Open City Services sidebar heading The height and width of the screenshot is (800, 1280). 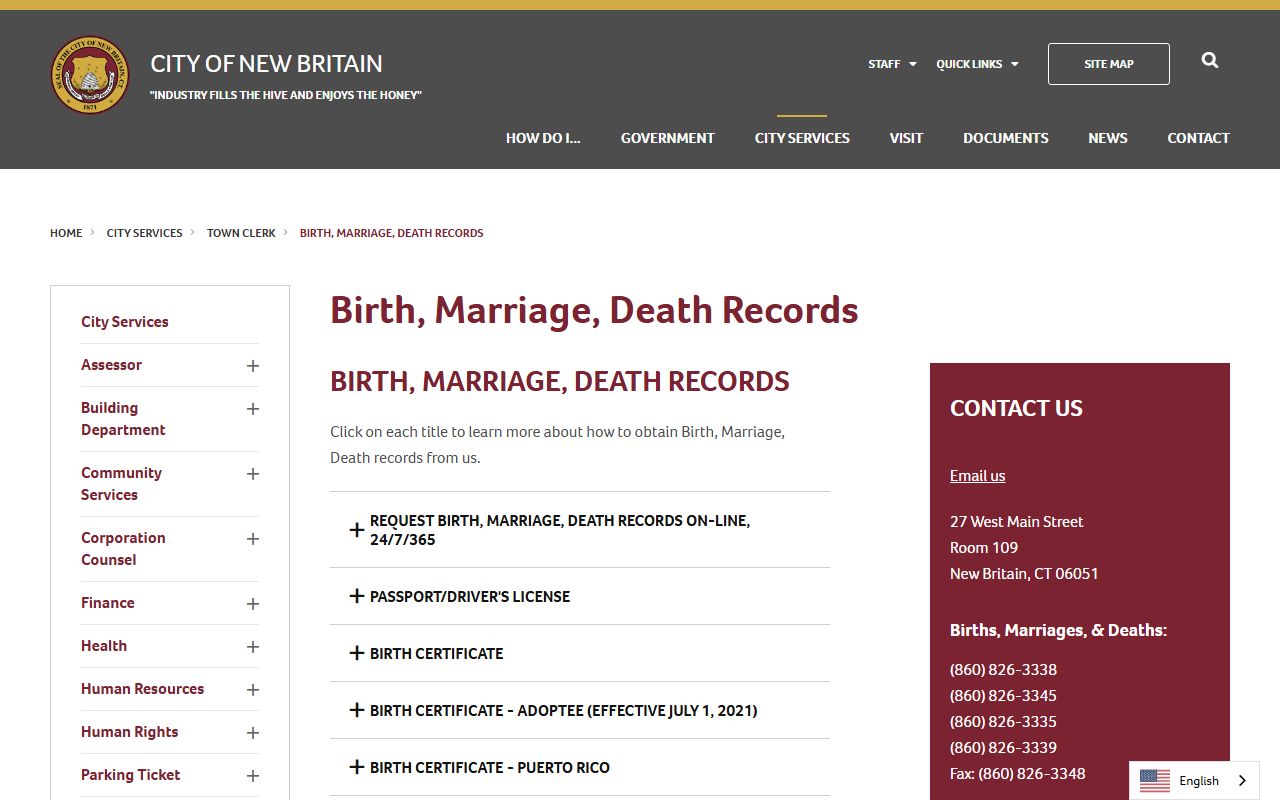coord(125,322)
